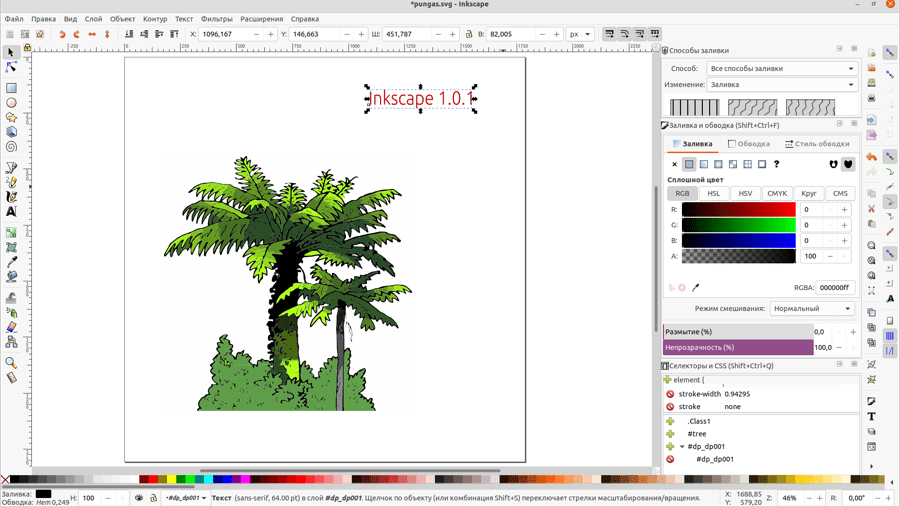The height and width of the screenshot is (506, 900).
Task: Switch color mode to HSL
Action: (x=713, y=194)
